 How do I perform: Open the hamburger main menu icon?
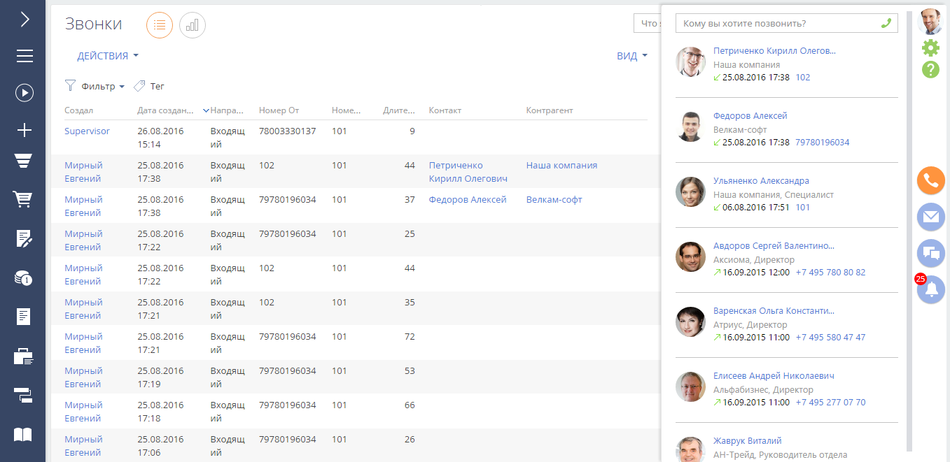(x=24, y=56)
